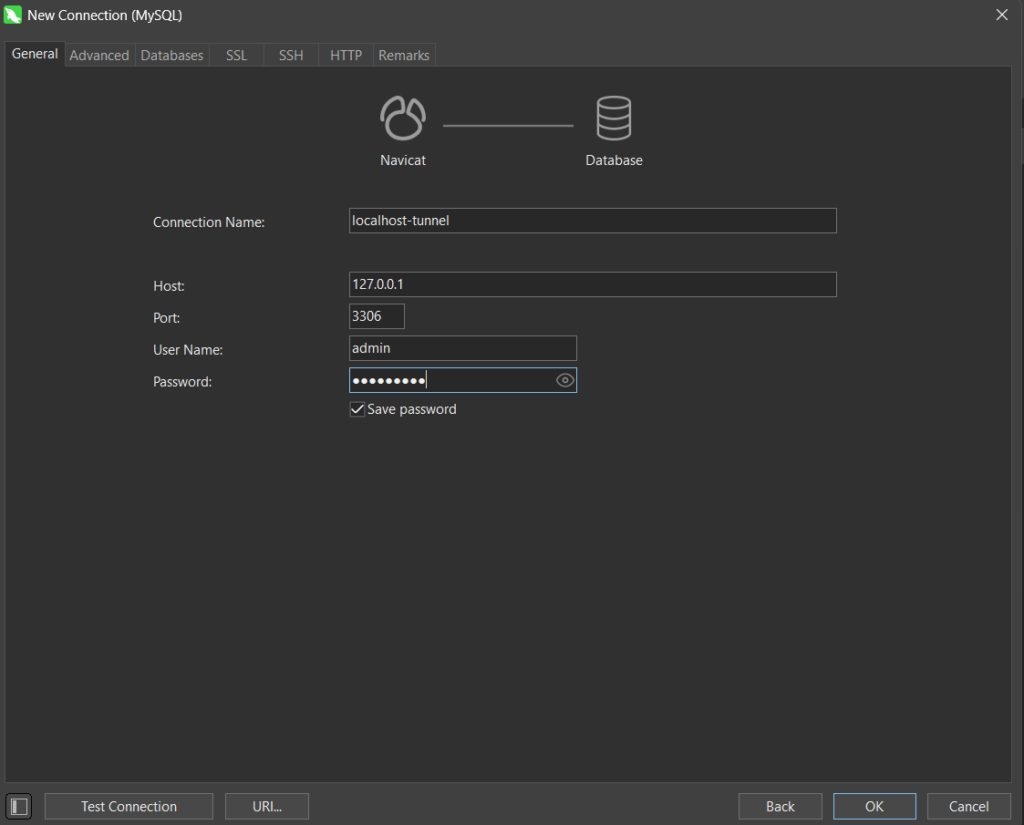
Task: Toggle the side panel icon at bottom-left
Action: coord(19,806)
